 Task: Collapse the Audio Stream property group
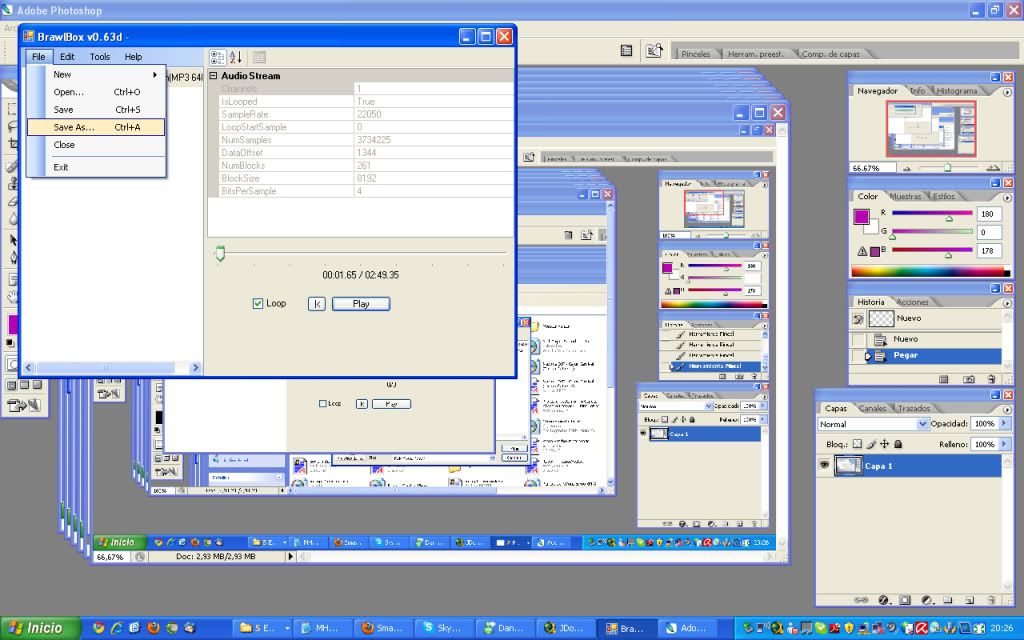click(213, 76)
